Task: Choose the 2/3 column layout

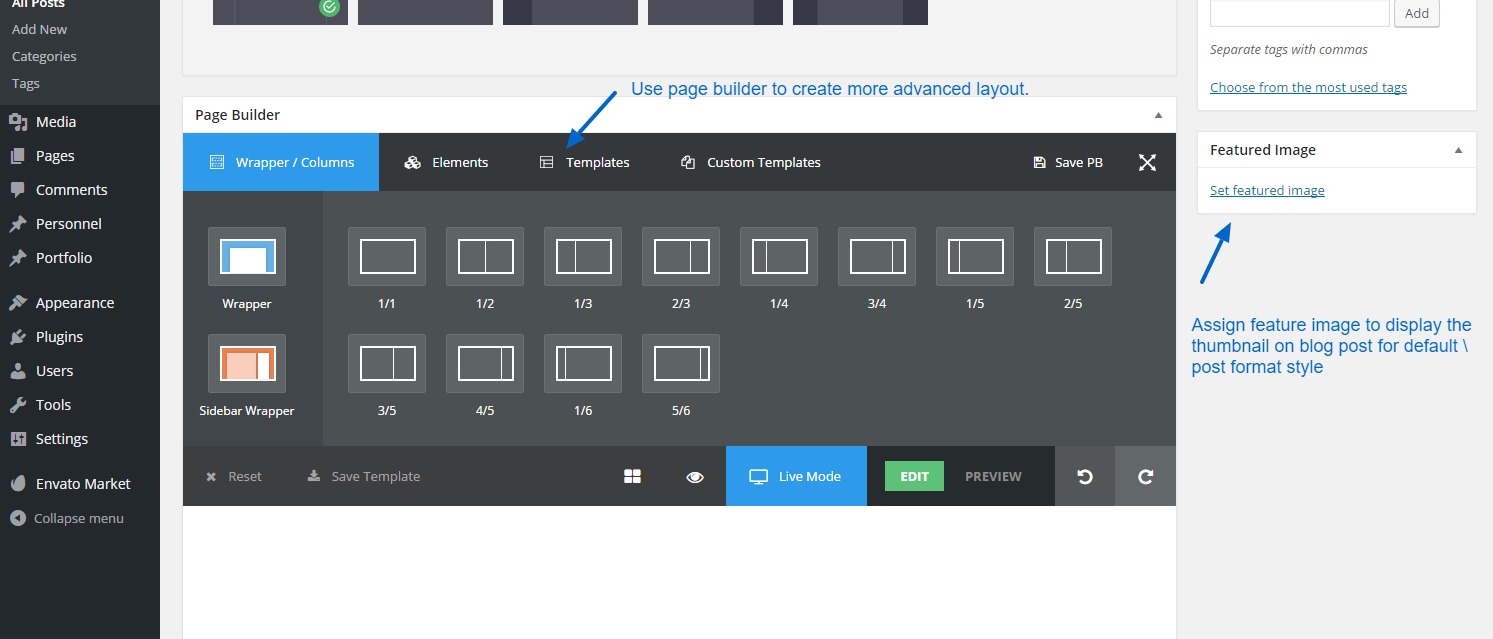Action: click(x=681, y=257)
